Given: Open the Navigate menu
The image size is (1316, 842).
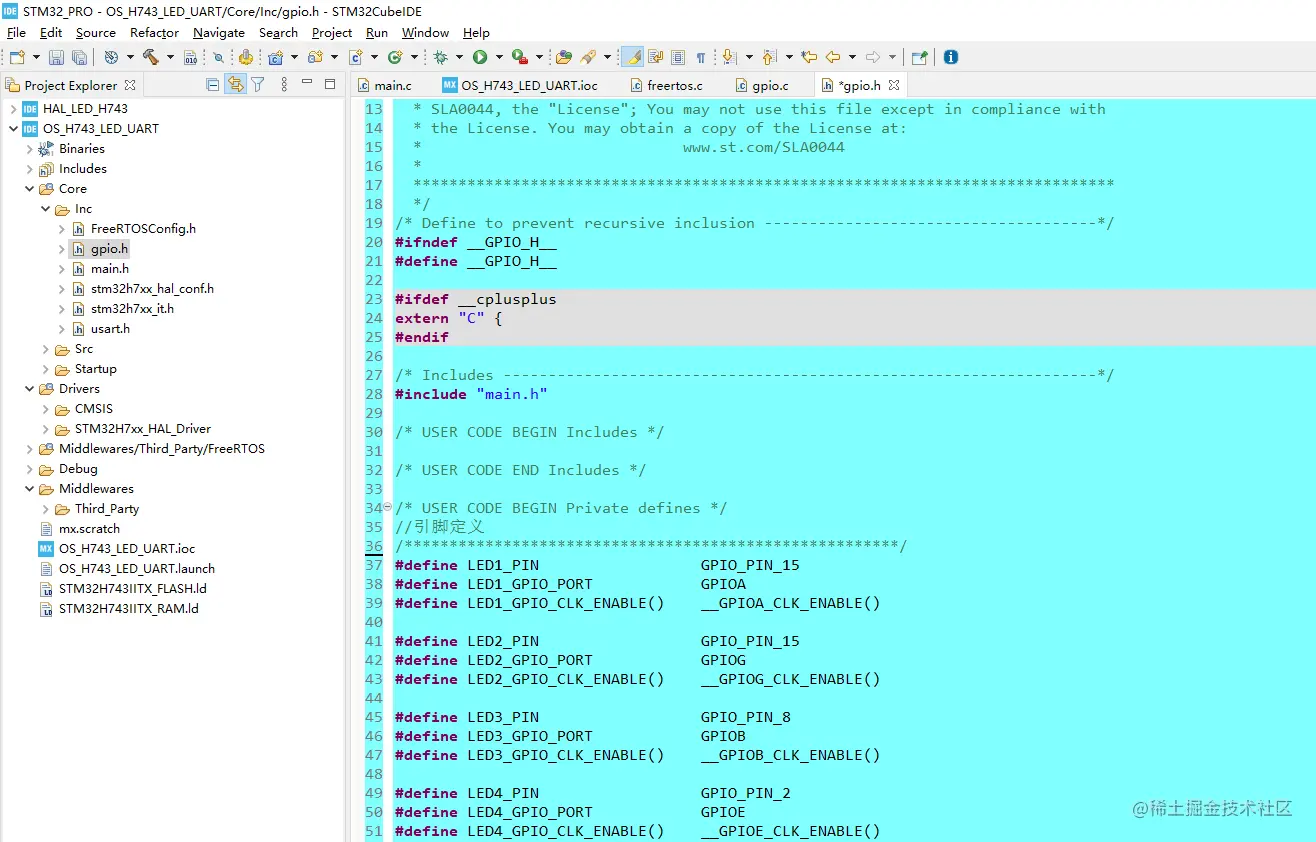Looking at the screenshot, I should pos(219,33).
